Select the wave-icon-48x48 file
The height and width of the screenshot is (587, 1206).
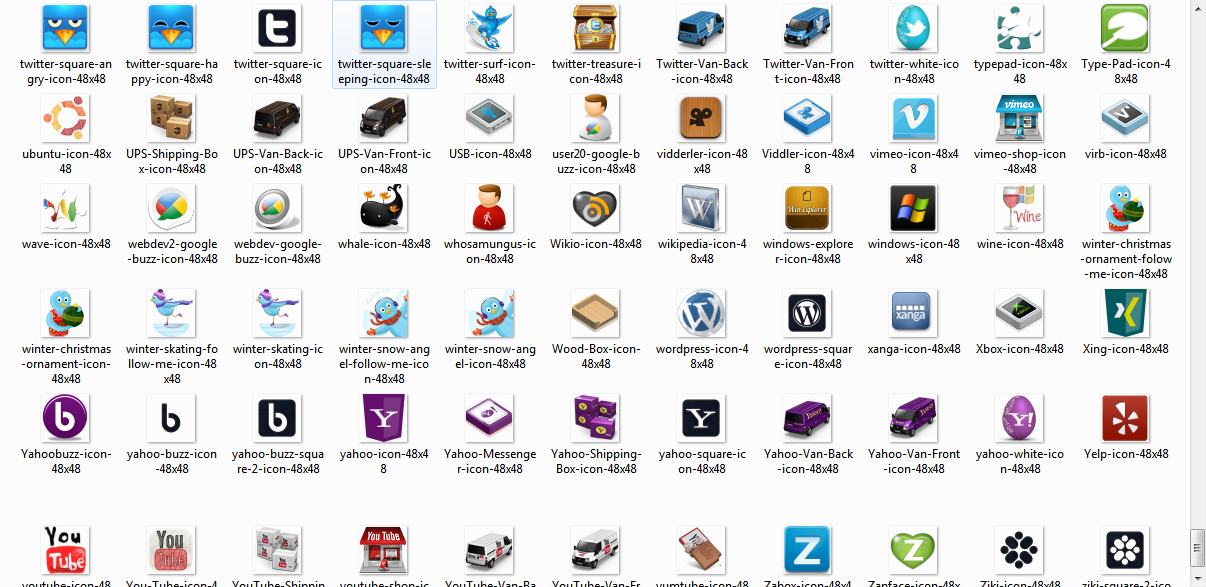point(66,209)
